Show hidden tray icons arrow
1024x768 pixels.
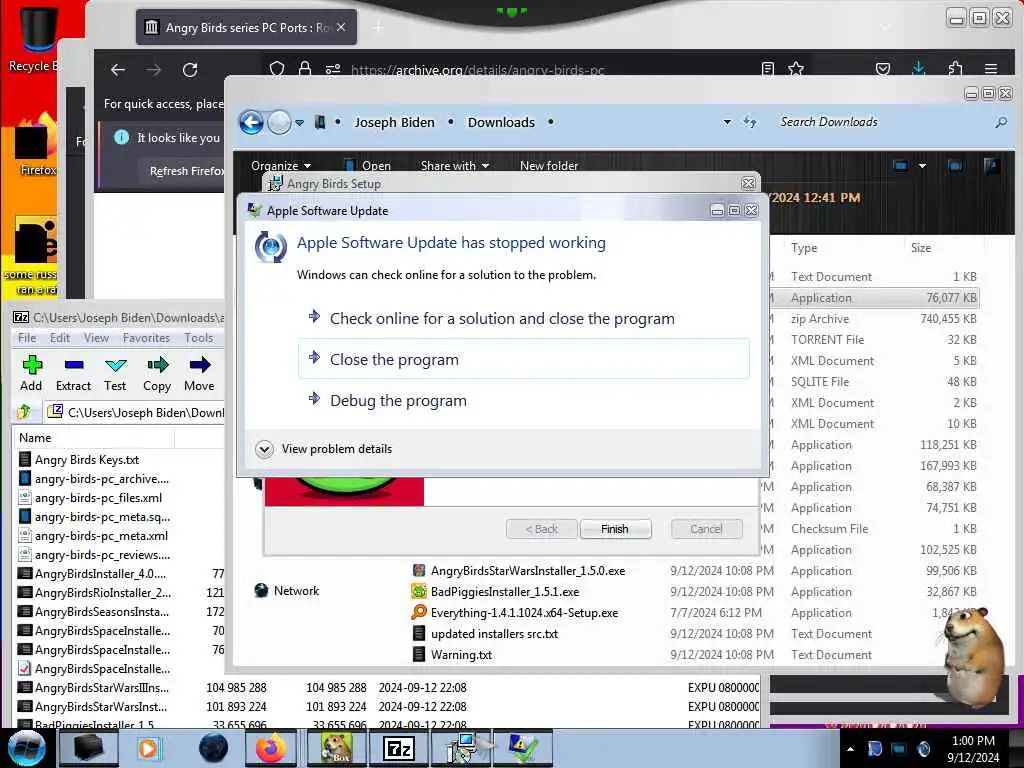(x=850, y=748)
